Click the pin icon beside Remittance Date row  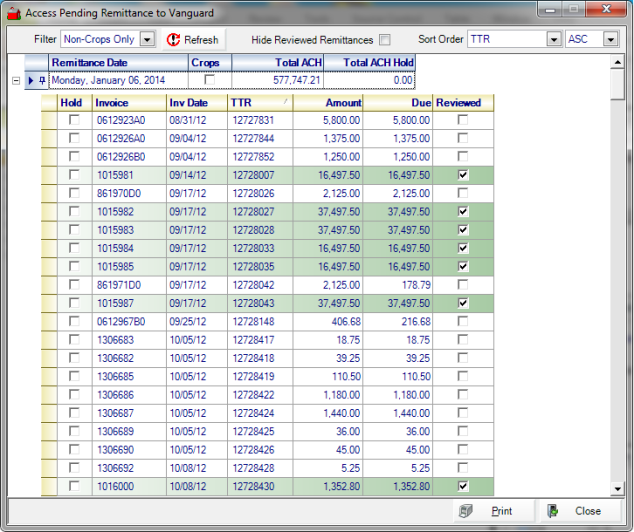coord(41,80)
